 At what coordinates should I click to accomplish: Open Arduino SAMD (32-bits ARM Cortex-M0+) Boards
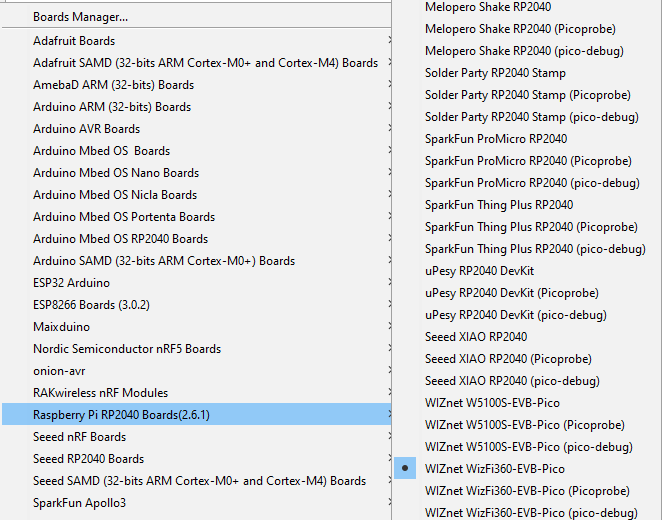(196, 261)
